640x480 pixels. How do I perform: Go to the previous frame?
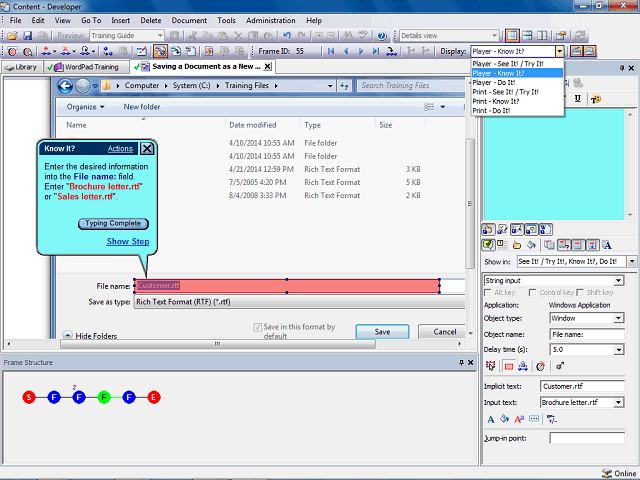346,51
